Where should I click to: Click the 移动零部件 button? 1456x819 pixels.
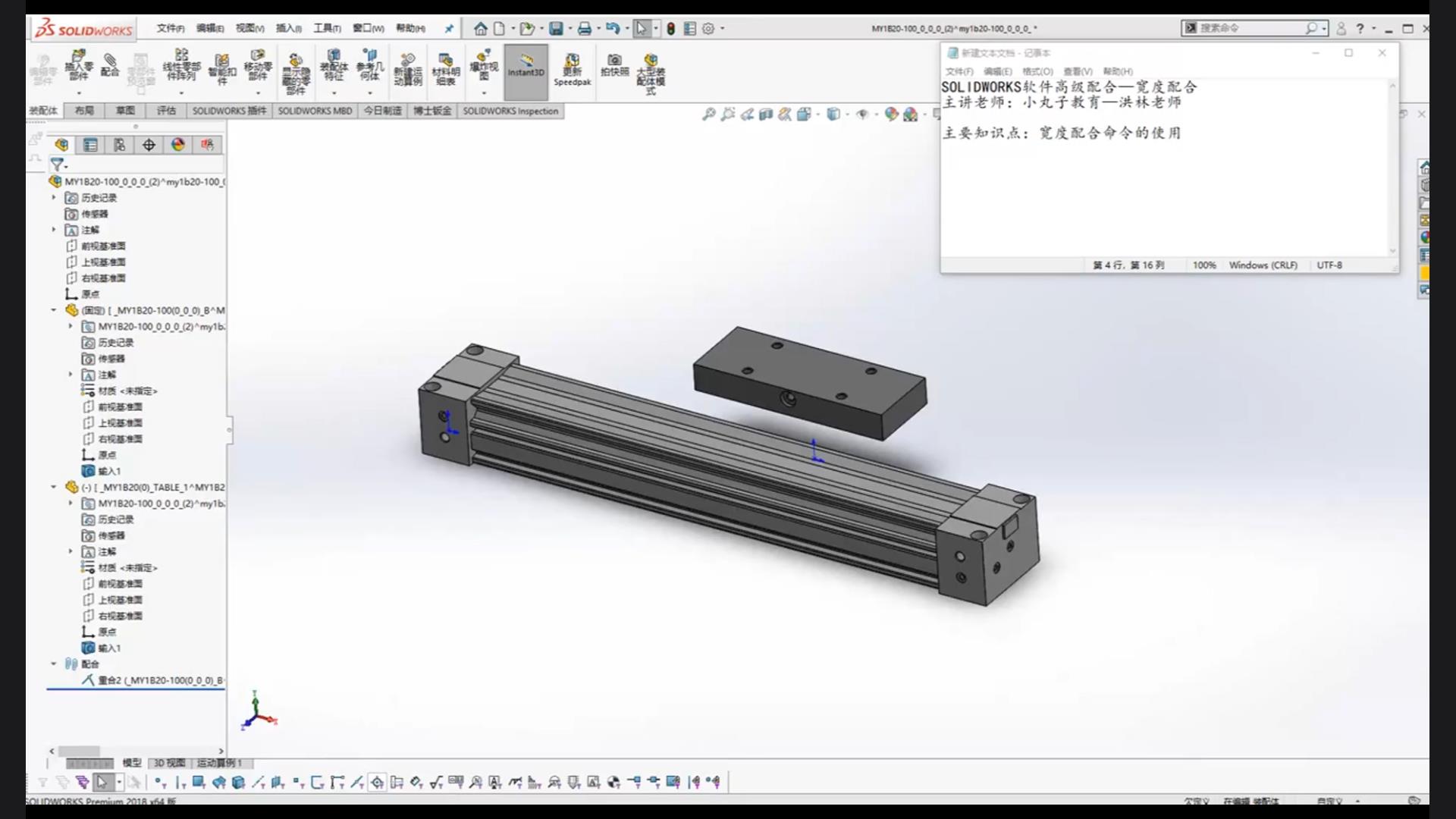coord(258,67)
